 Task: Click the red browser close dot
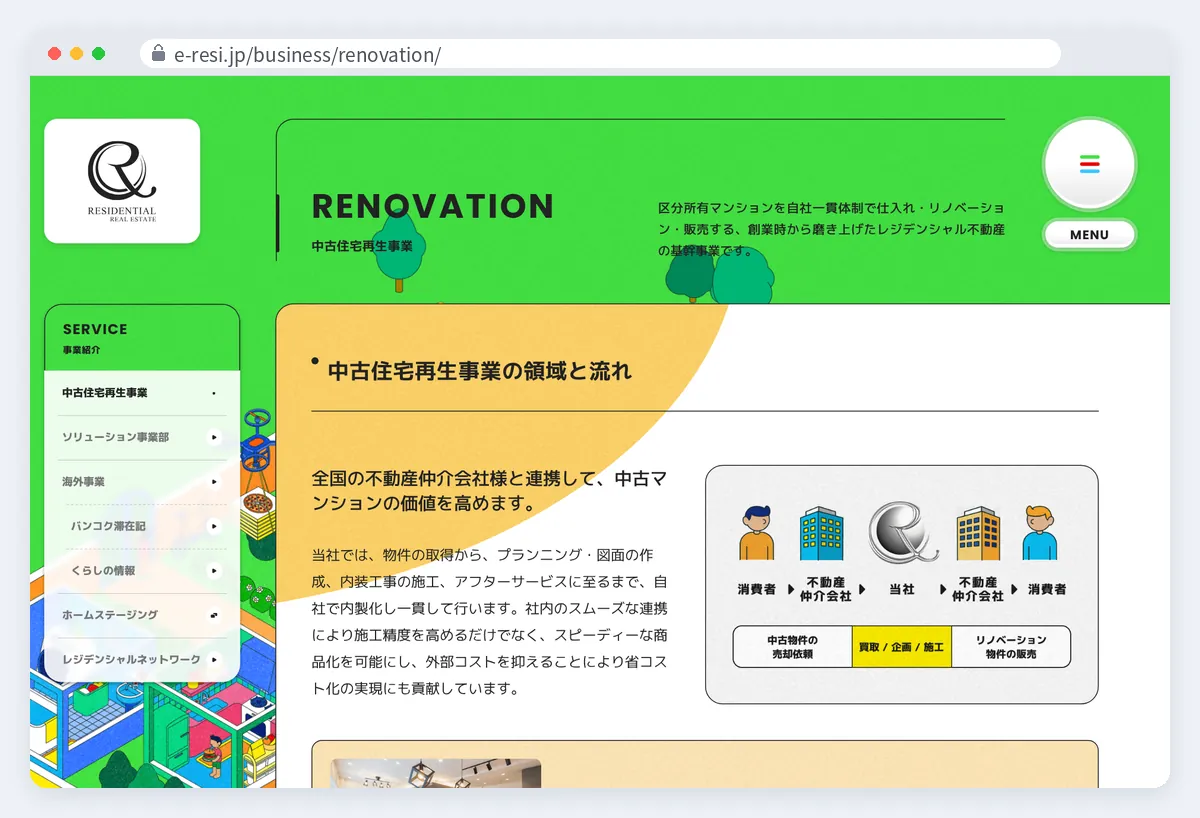(x=54, y=54)
